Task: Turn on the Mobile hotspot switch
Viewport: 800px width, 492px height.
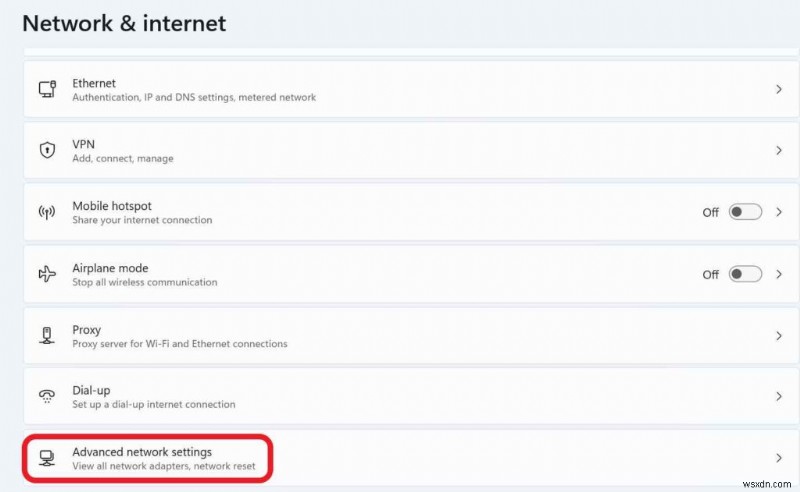Action: [x=745, y=212]
